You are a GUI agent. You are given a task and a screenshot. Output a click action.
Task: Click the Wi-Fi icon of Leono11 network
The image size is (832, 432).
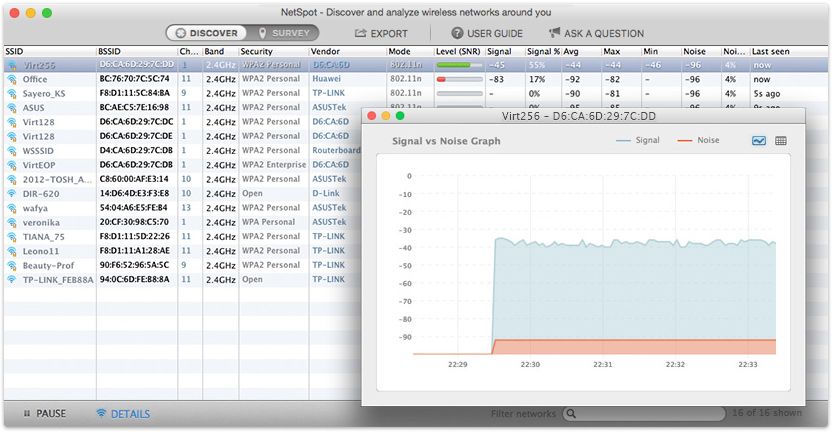12,251
